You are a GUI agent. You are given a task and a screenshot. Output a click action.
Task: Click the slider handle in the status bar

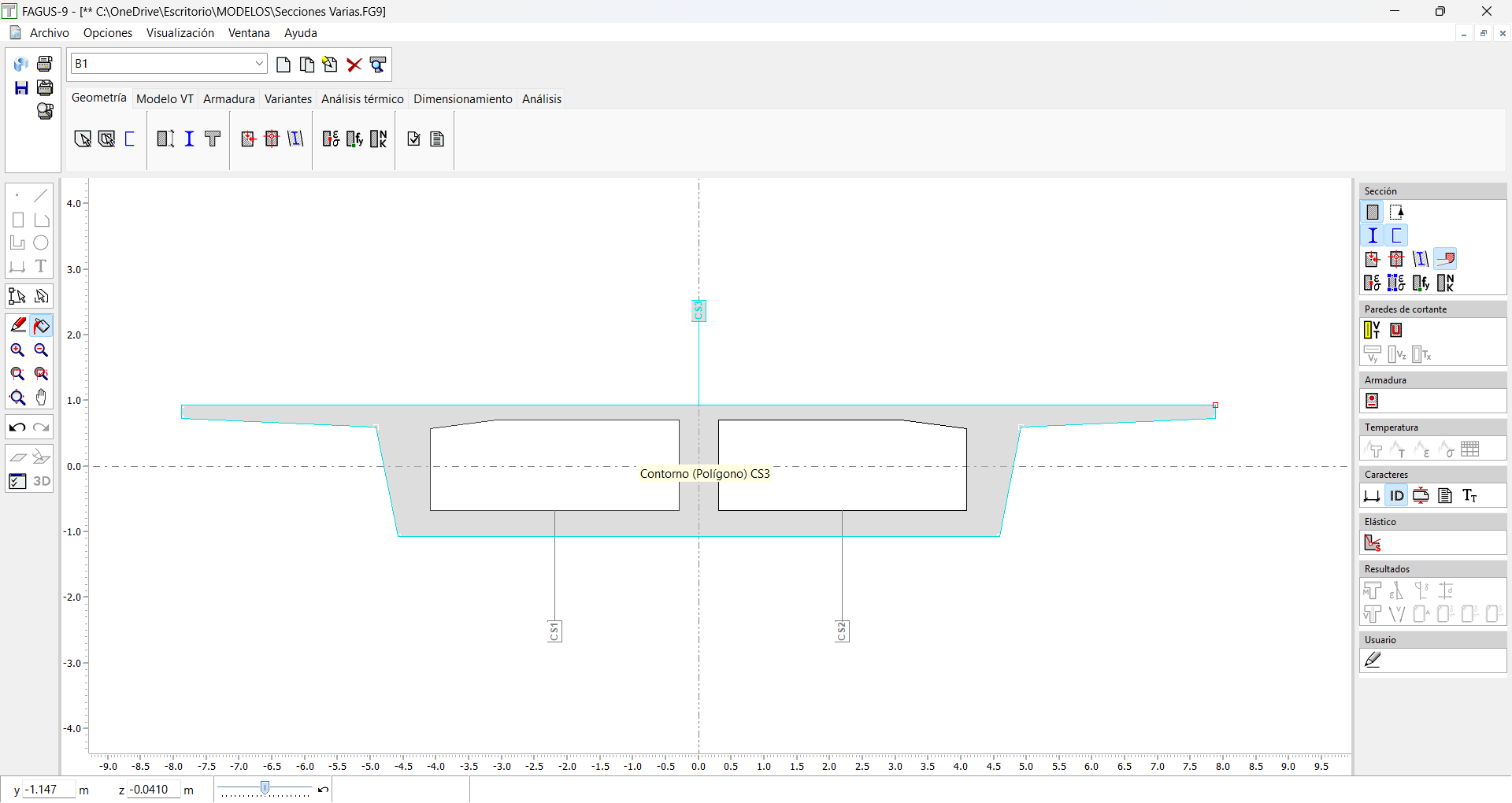(265, 788)
